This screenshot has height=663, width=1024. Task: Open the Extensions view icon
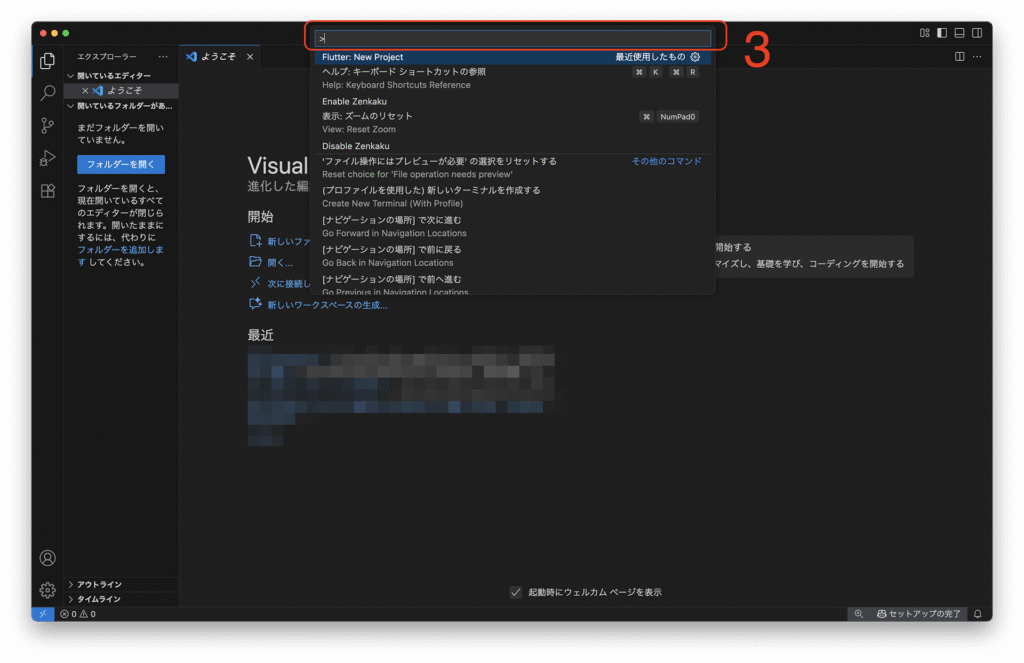point(46,190)
